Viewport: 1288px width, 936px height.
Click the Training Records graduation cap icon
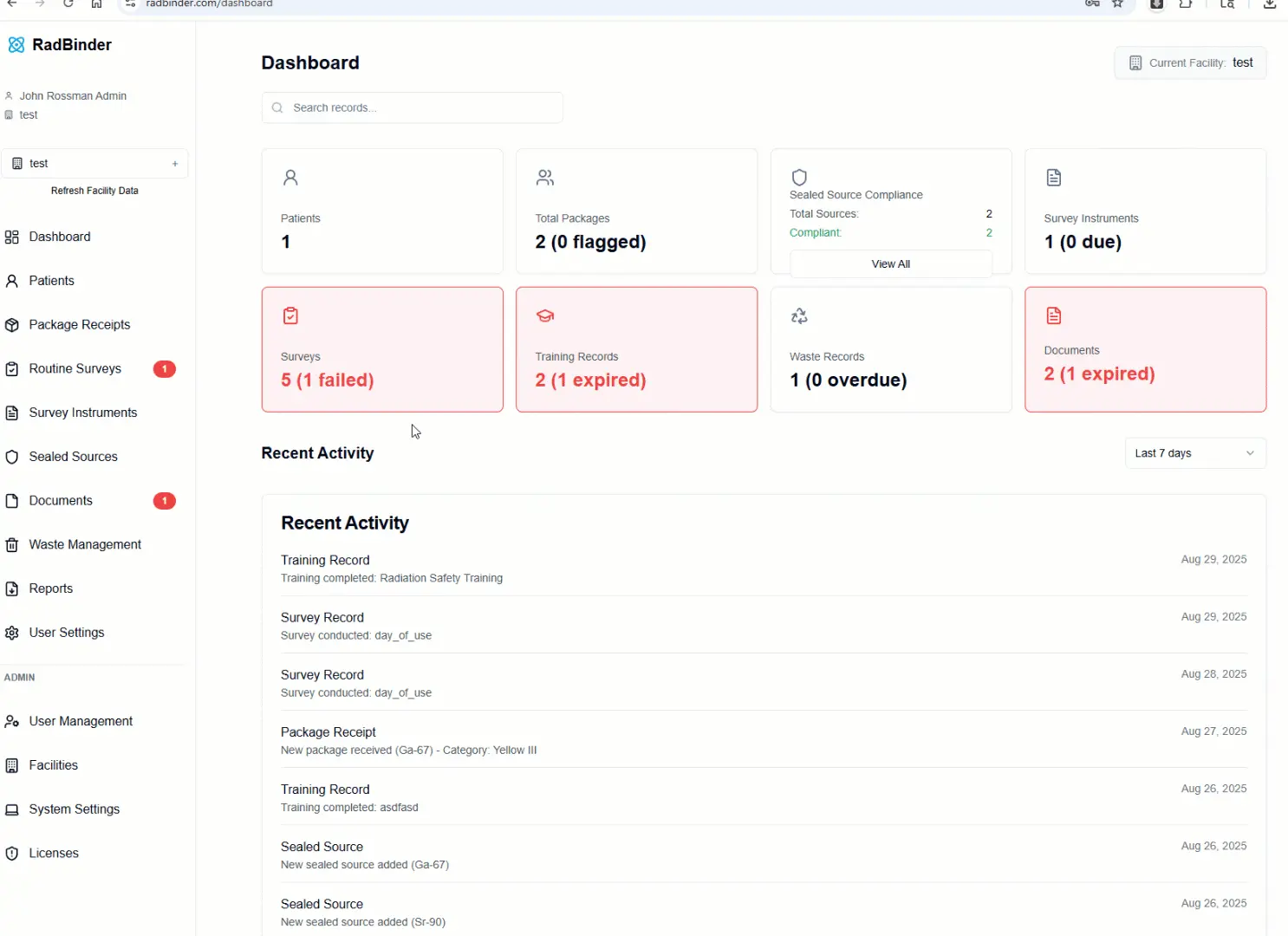(x=545, y=316)
